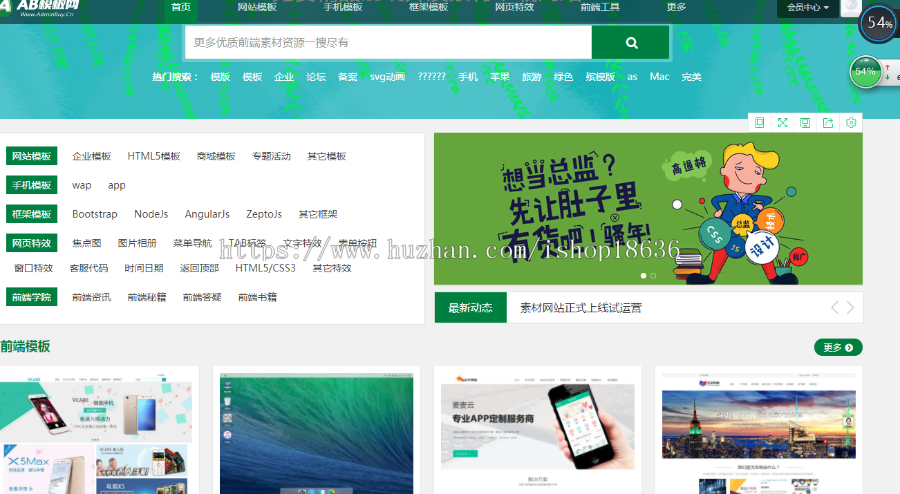Click the green 前端学院 category label
Viewport: 900px width, 494px height.
click(32, 297)
